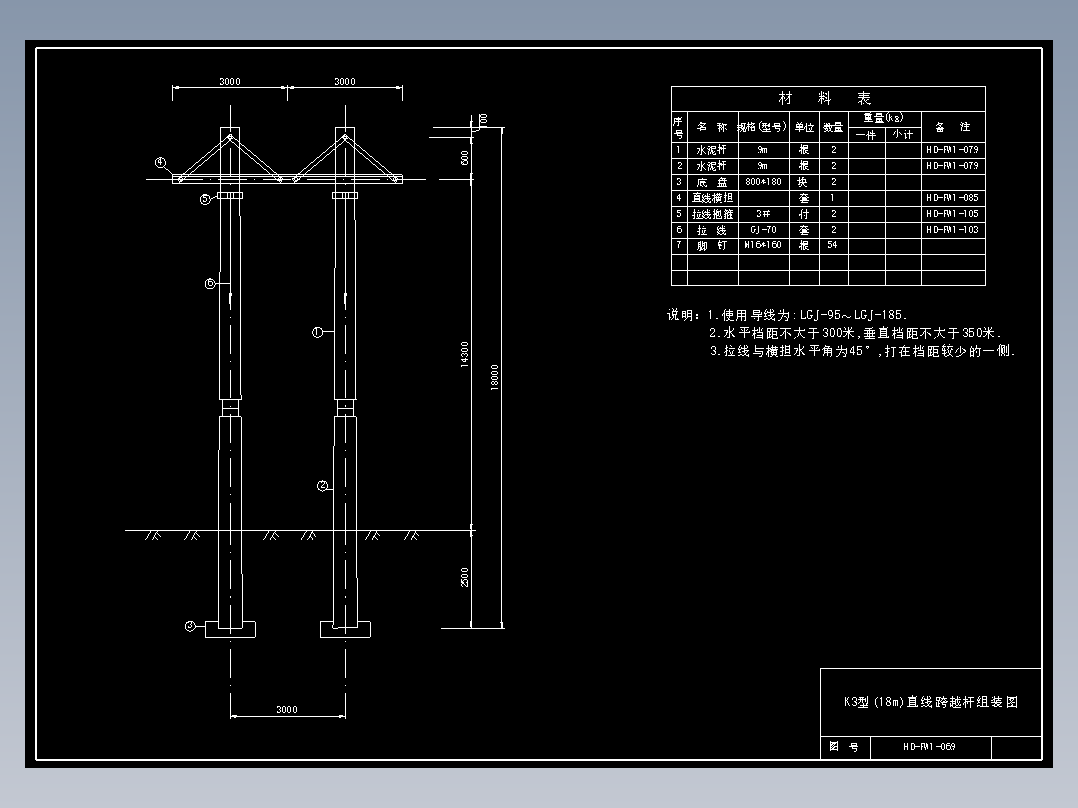Click the top-right '3000' dimension
The width and height of the screenshot is (1078, 808).
click(x=344, y=81)
